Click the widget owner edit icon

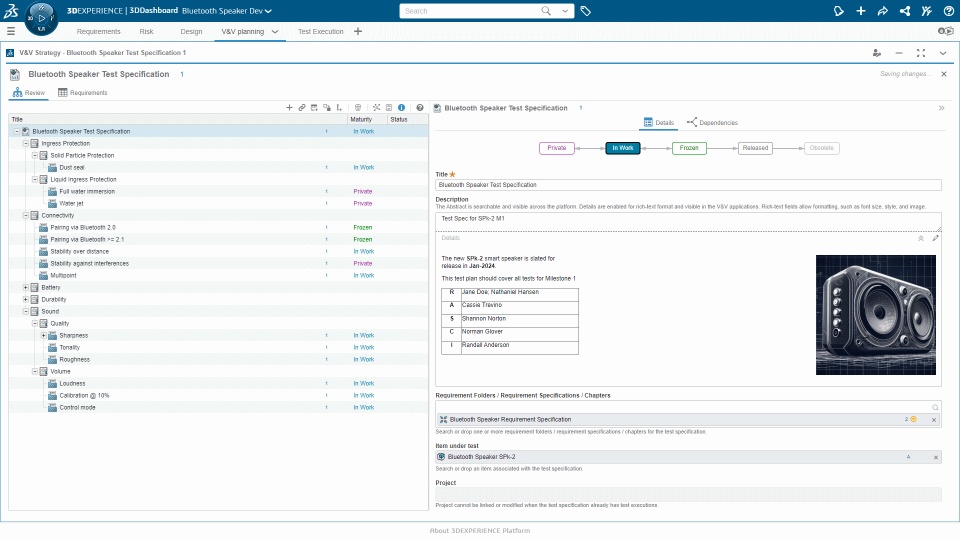pyautogui.click(x=877, y=53)
